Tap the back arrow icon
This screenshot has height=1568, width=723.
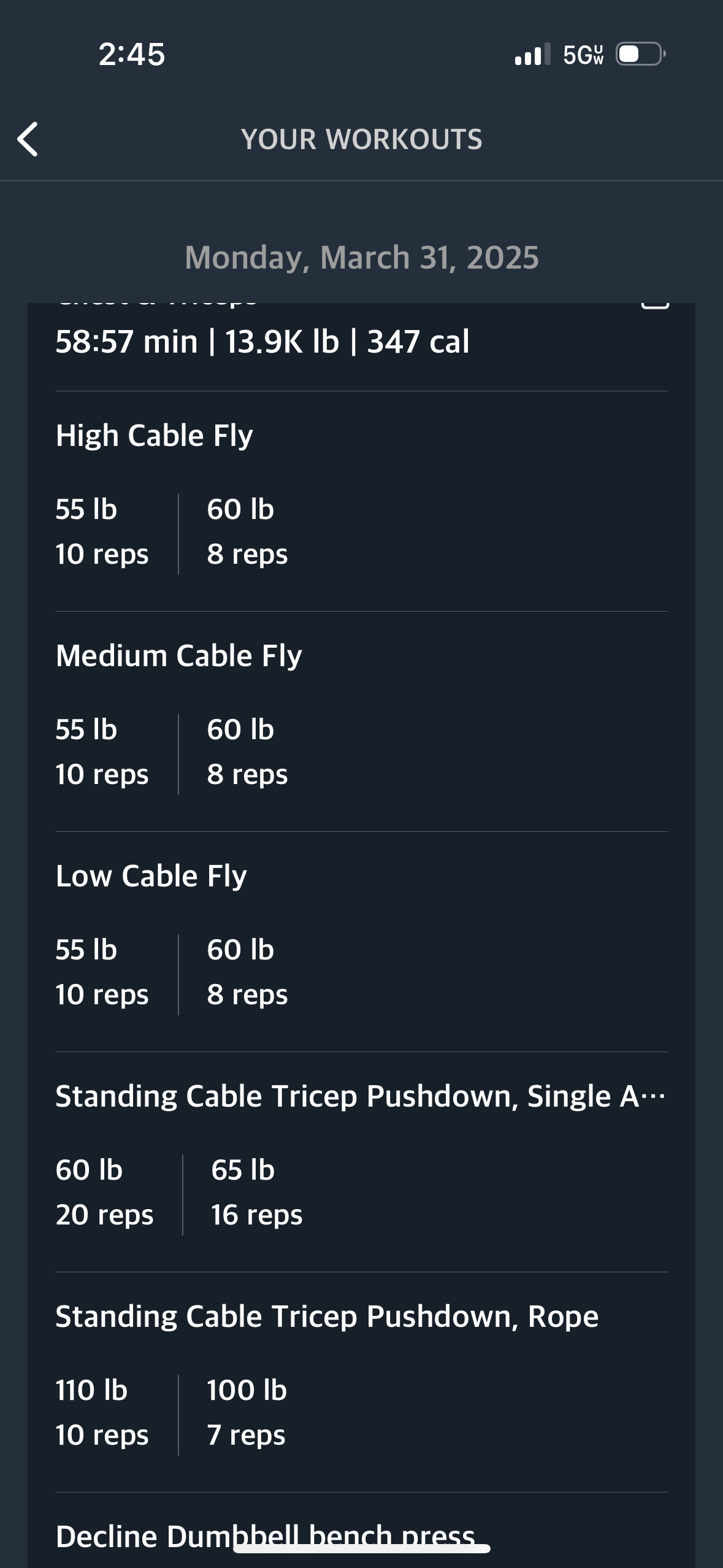pyautogui.click(x=28, y=139)
